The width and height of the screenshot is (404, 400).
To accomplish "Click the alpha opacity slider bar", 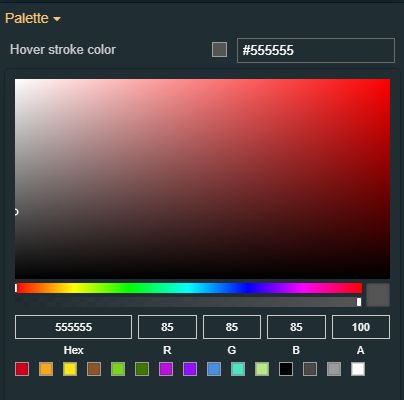I will 189,302.
